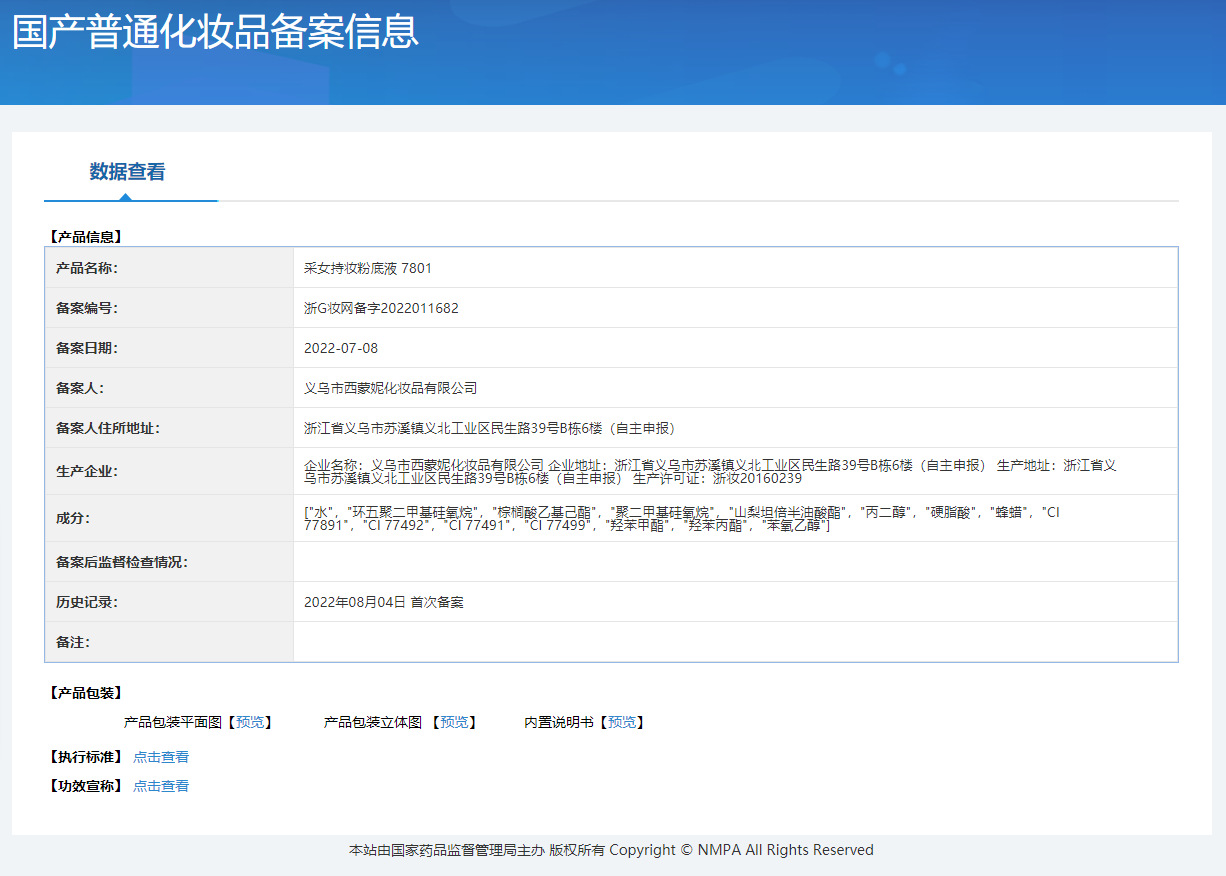
Task: Preview the 产品包装立体图 image
Action: click(x=455, y=722)
